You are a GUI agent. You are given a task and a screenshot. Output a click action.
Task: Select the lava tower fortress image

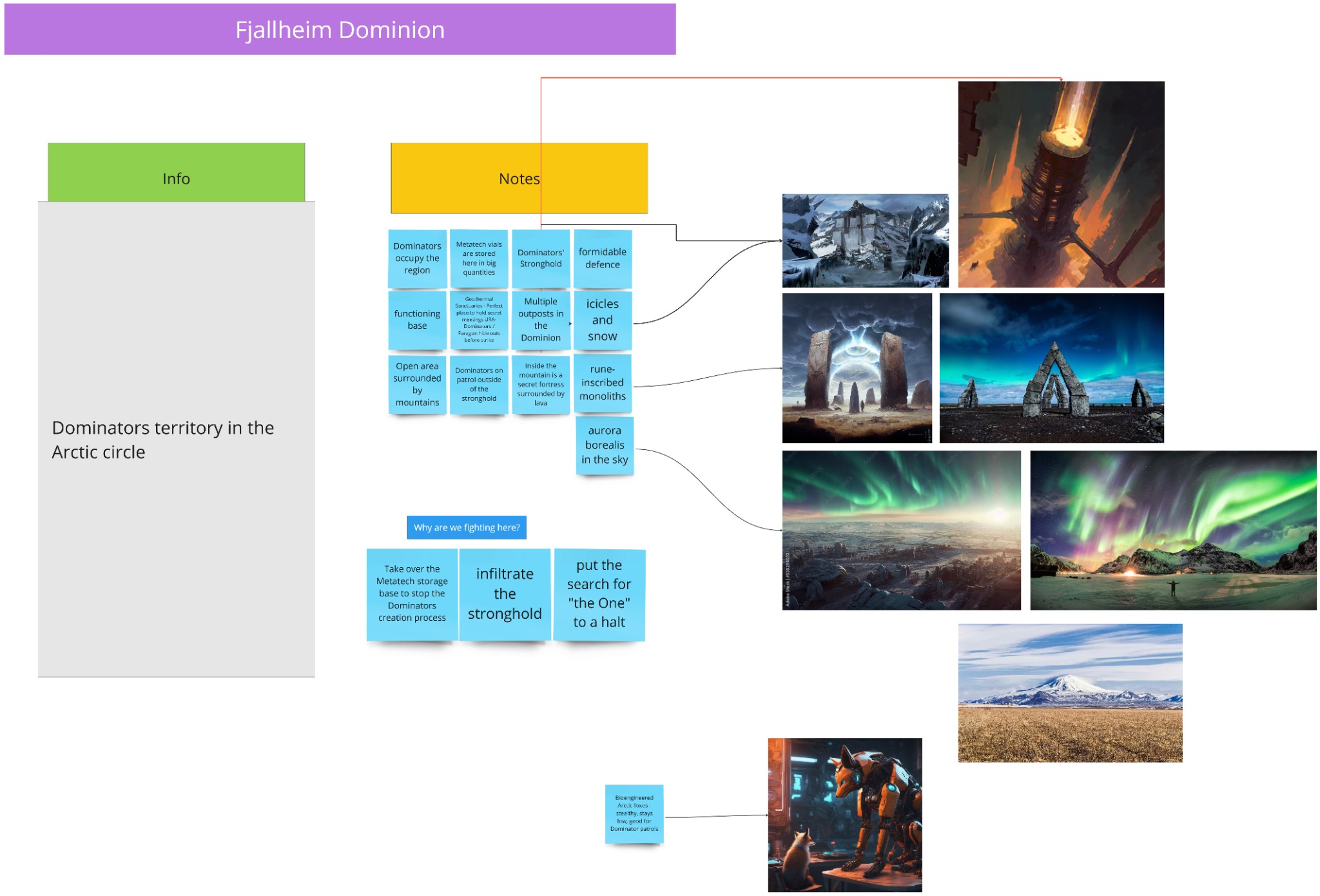pyautogui.click(x=1061, y=184)
